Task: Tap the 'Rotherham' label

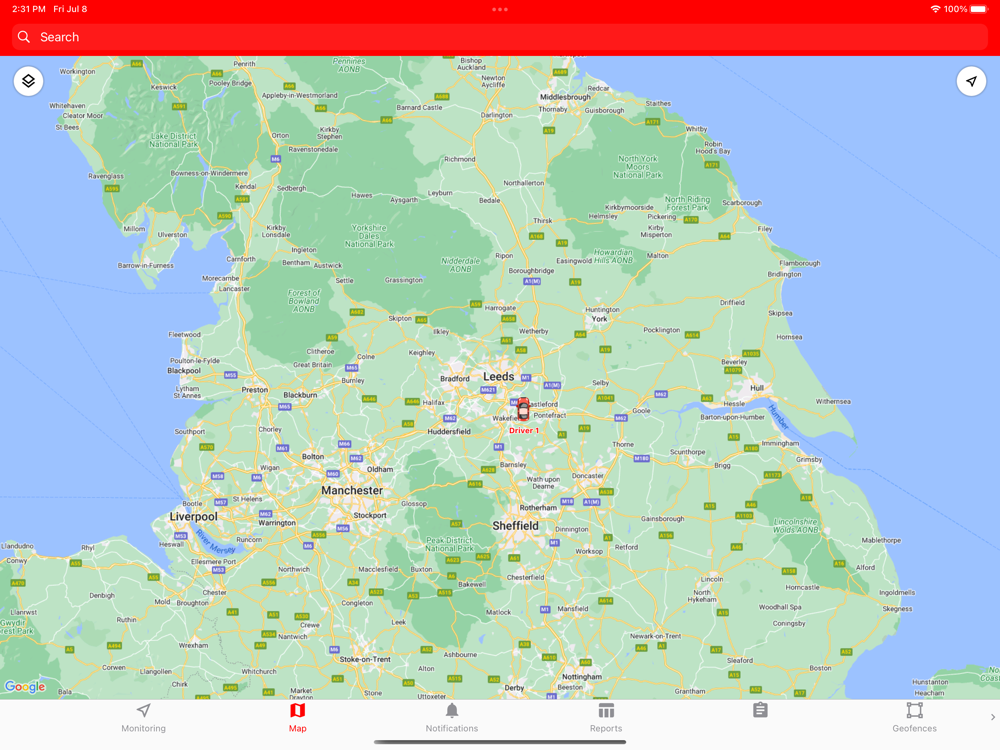Action: click(x=538, y=508)
